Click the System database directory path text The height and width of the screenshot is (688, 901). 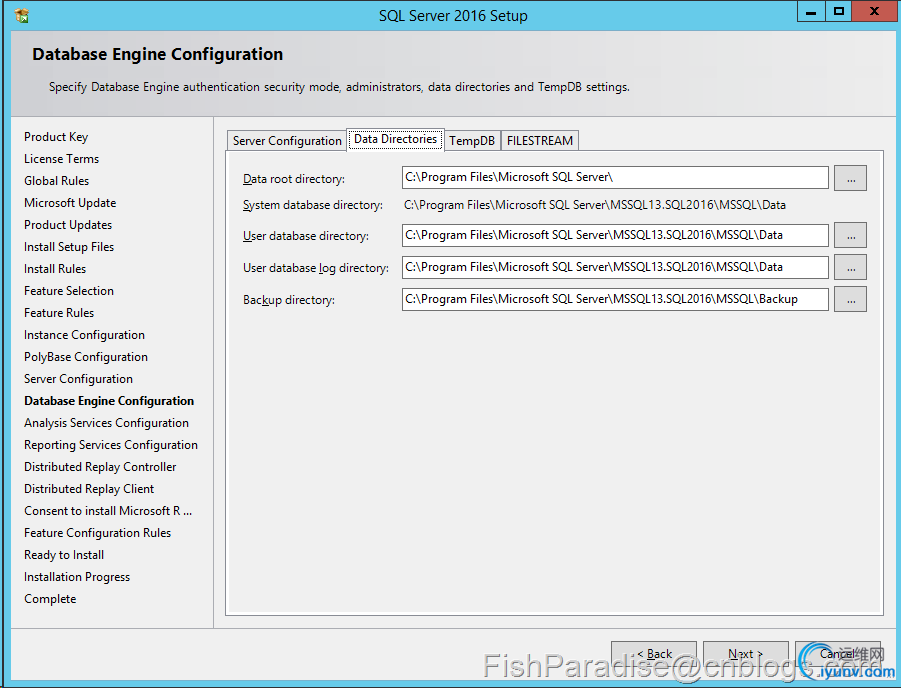595,205
